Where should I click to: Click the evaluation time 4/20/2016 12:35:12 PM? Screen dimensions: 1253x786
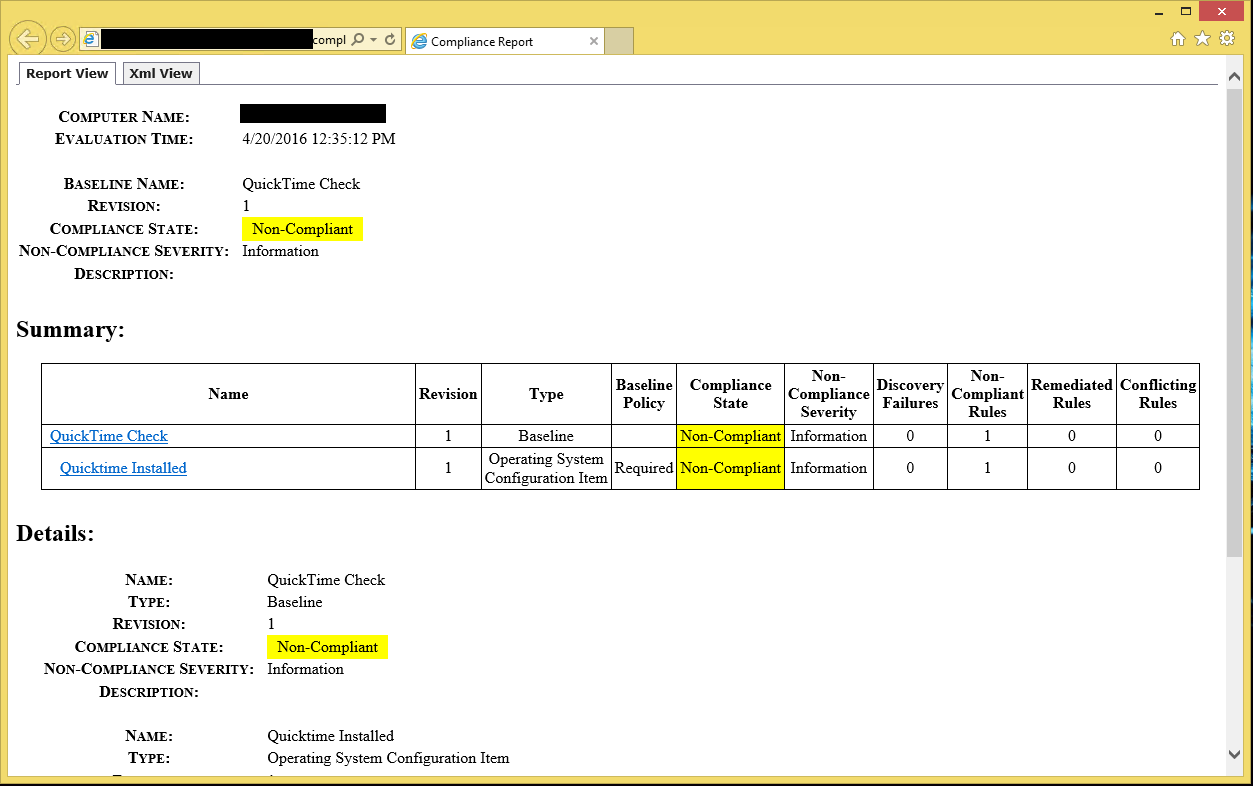click(319, 139)
